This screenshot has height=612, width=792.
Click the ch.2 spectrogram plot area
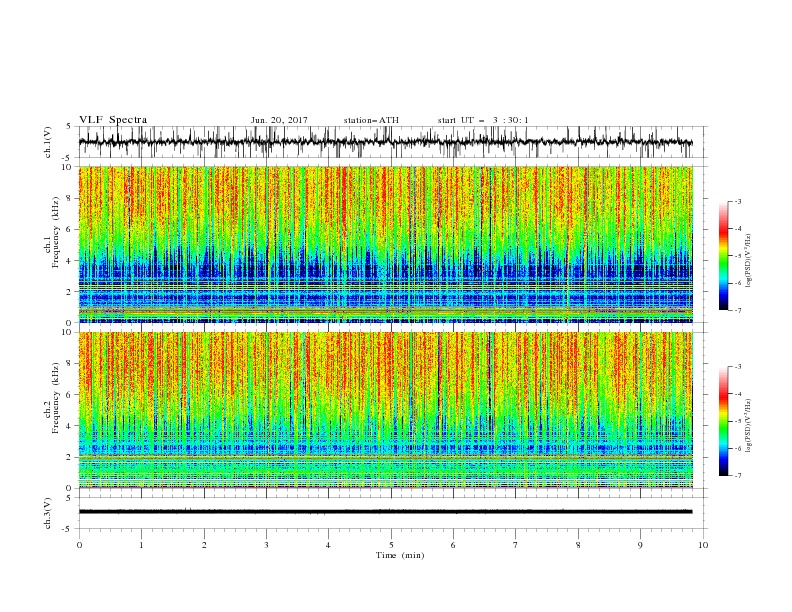coord(386,410)
